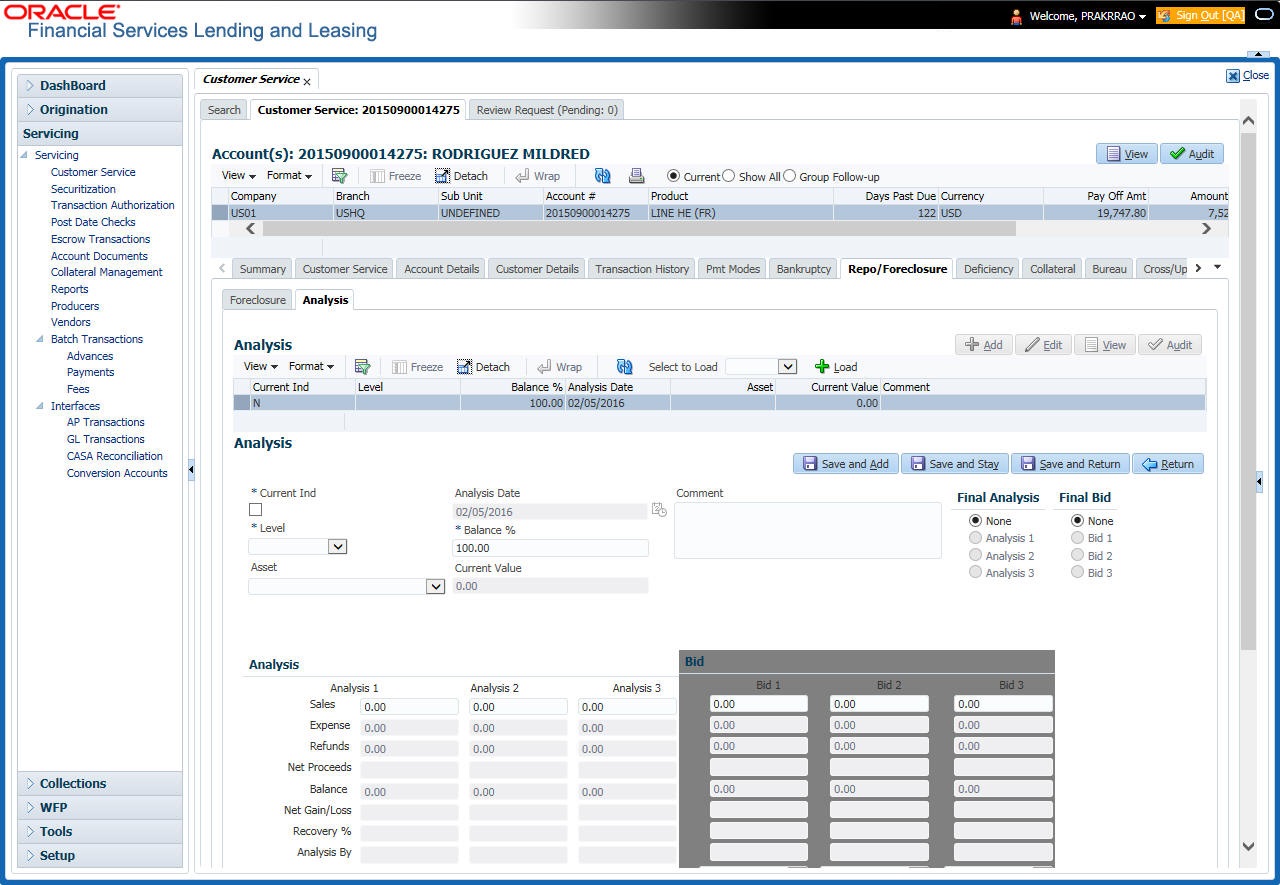Click the Close icon at top right
Image resolution: width=1280 pixels, height=885 pixels.
(x=1233, y=75)
